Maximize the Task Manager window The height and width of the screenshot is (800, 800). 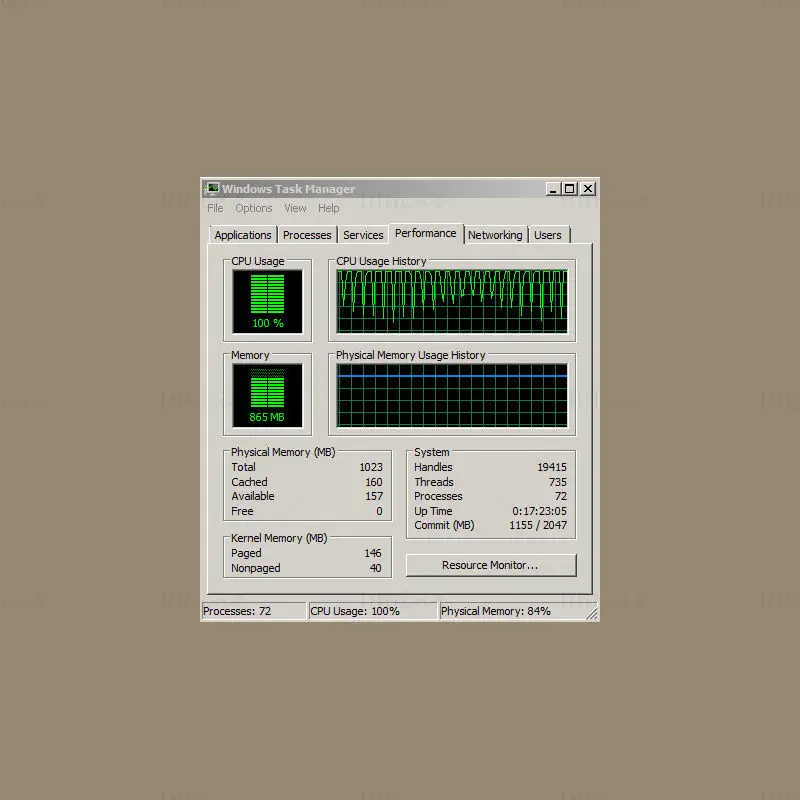point(569,189)
